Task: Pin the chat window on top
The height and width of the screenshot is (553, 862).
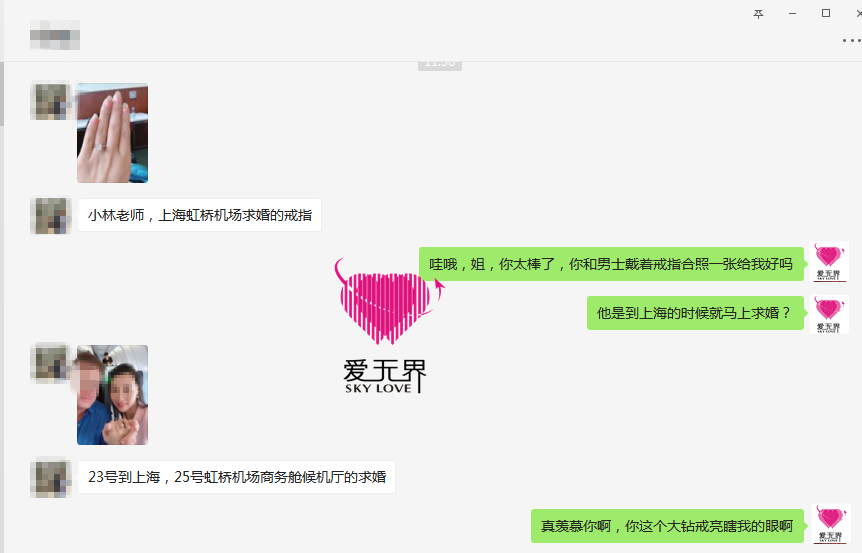Action: pyautogui.click(x=758, y=14)
